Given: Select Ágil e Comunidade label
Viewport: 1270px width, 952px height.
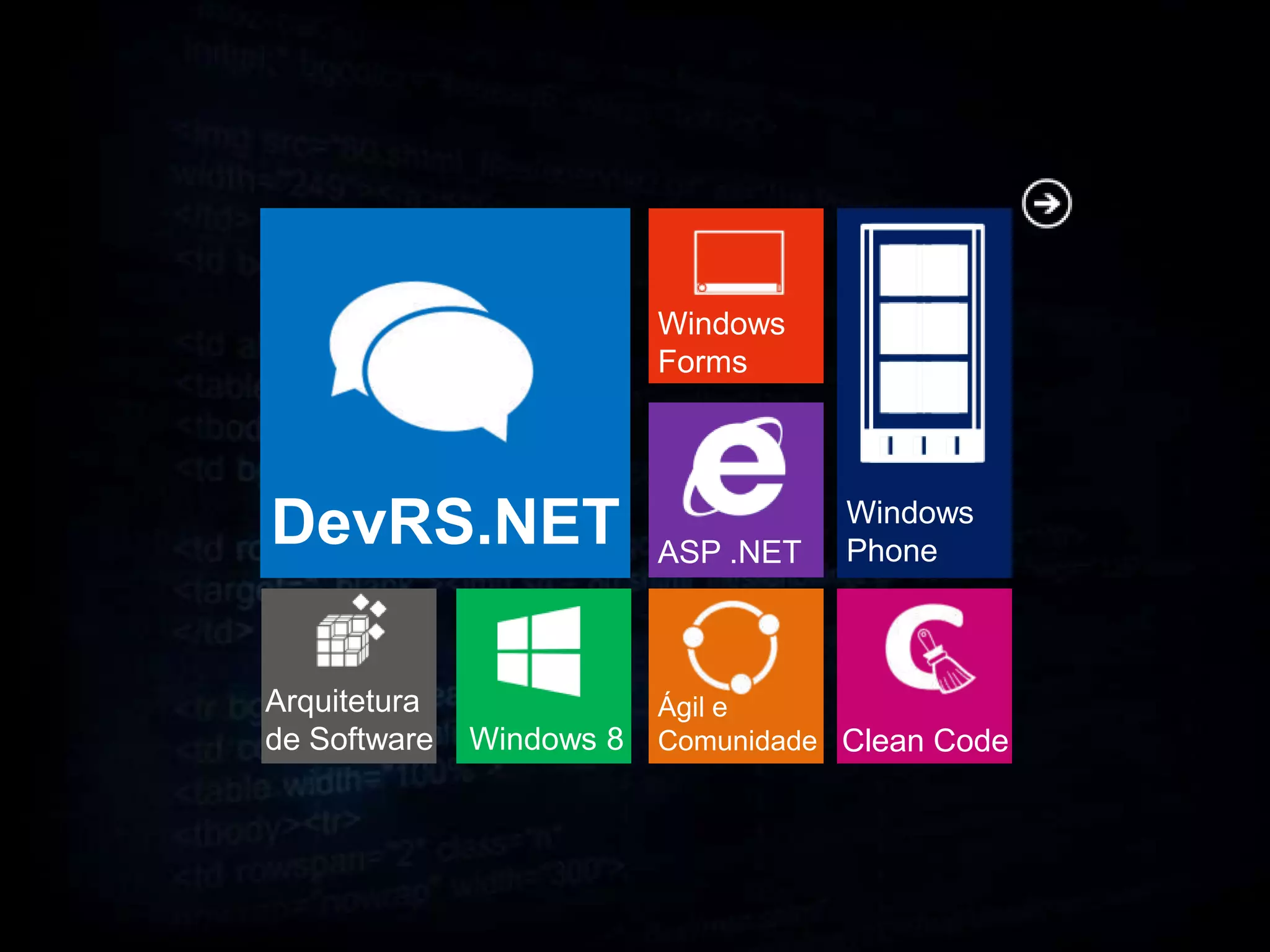Looking at the screenshot, I should click(x=737, y=724).
